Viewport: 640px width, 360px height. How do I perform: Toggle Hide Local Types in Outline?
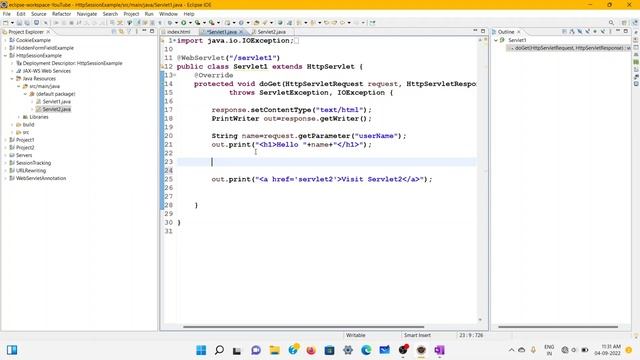[603, 31]
